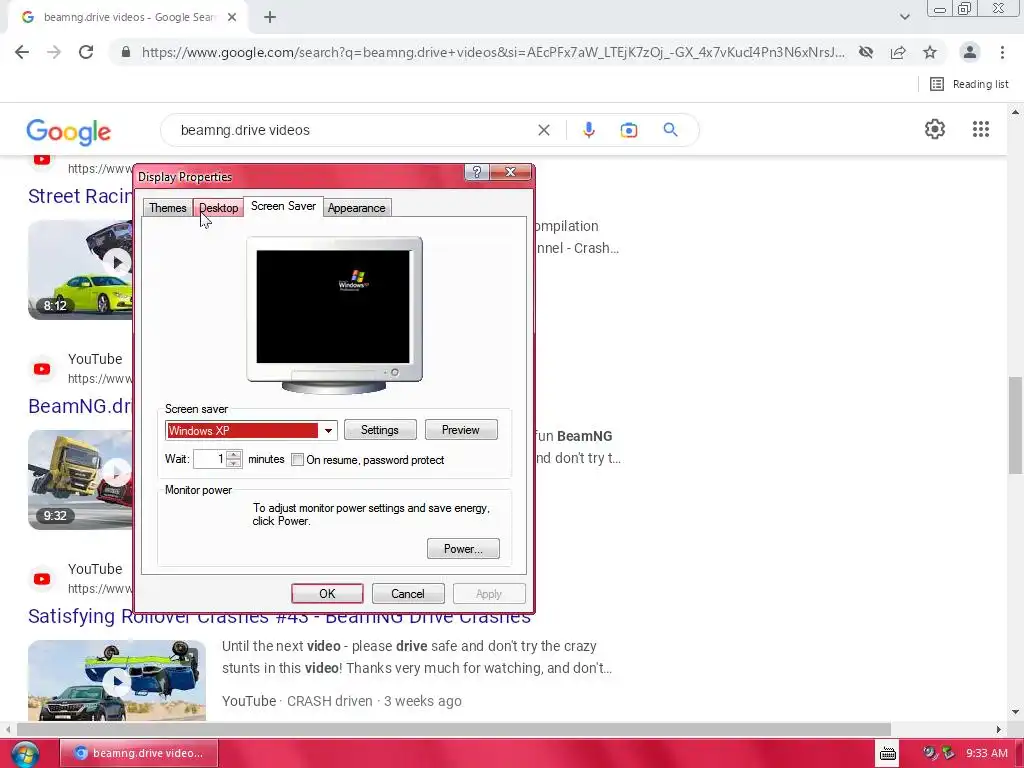Go back with the browser back arrow
Image resolution: width=1024 pixels, height=768 pixels.
tap(22, 52)
